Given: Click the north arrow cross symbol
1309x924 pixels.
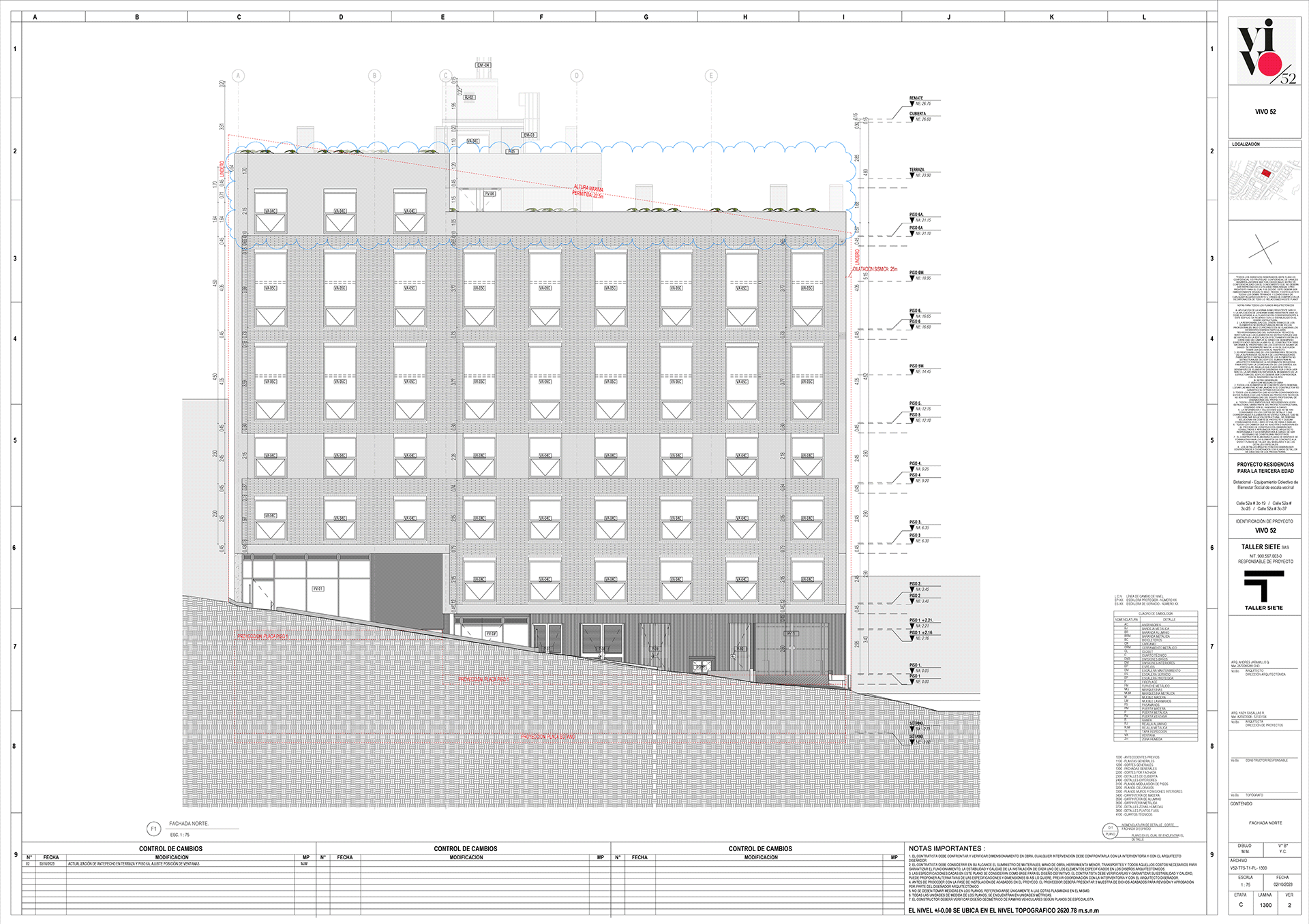Looking at the screenshot, I should pyautogui.click(x=1263, y=251).
